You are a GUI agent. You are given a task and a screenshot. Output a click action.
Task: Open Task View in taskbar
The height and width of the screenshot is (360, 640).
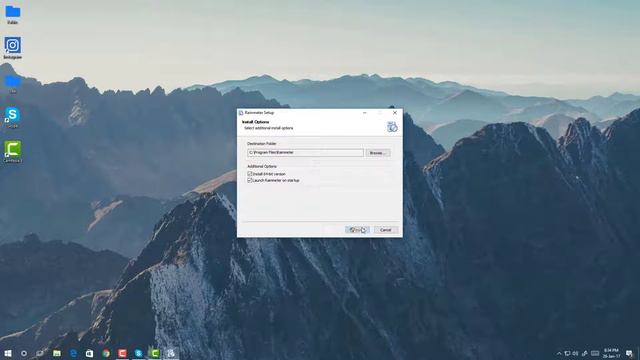pos(40,353)
